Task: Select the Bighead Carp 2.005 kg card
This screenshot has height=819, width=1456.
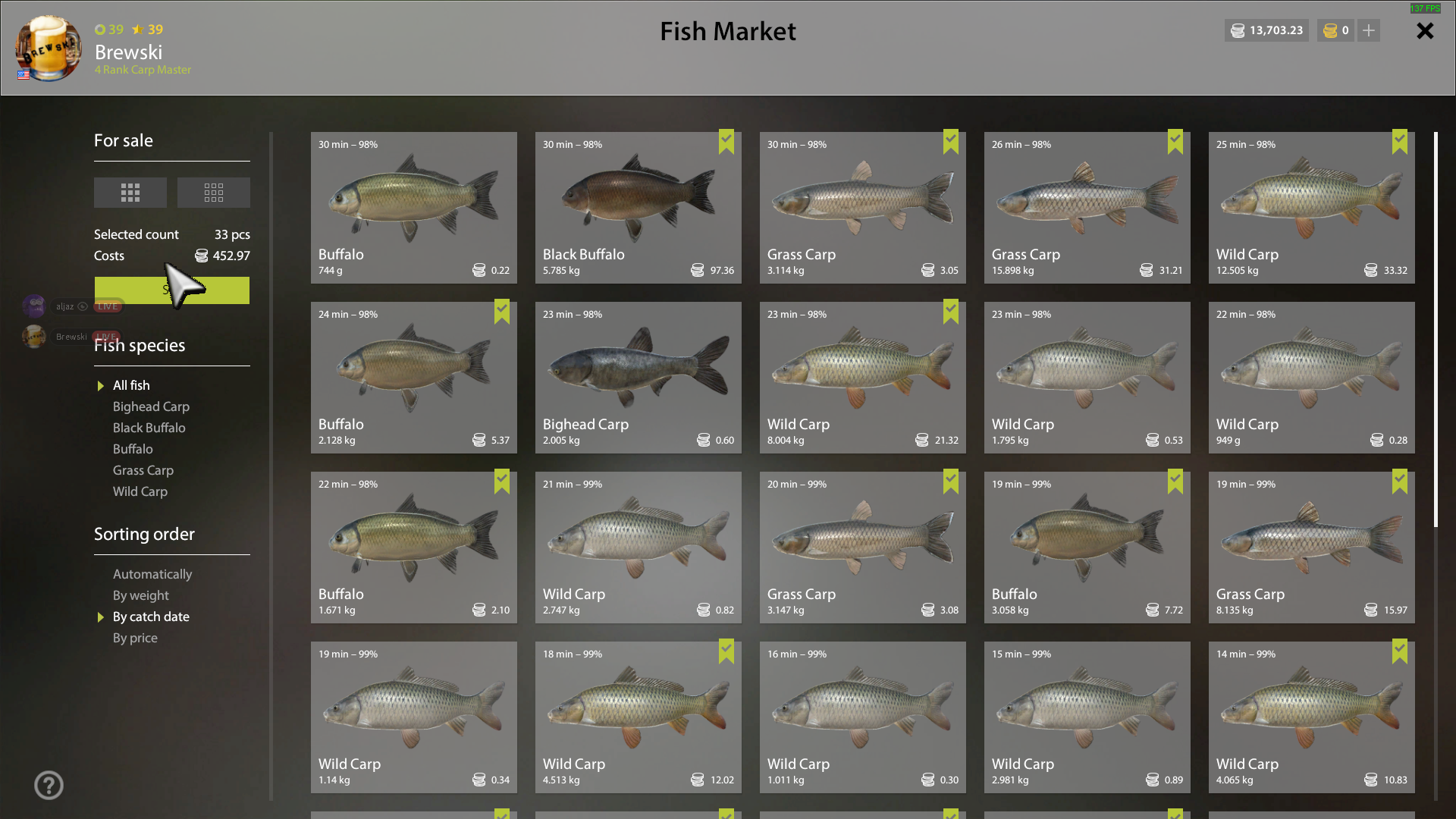Action: pos(638,378)
